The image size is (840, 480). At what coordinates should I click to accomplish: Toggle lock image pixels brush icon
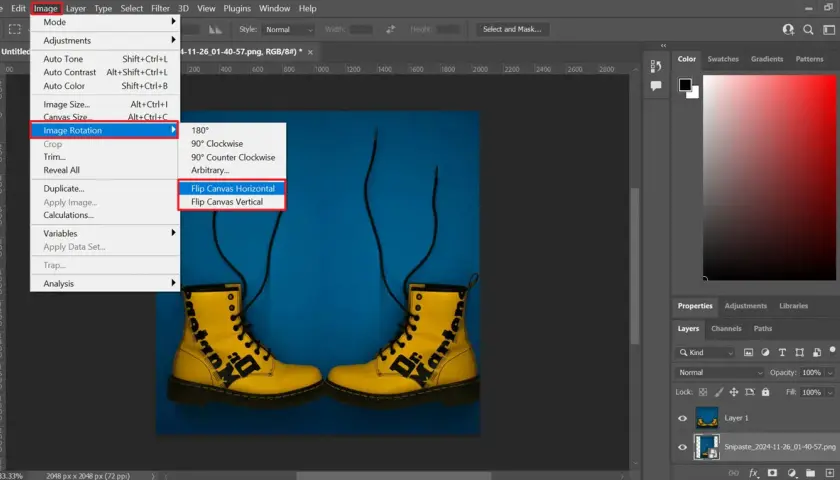(x=718, y=392)
